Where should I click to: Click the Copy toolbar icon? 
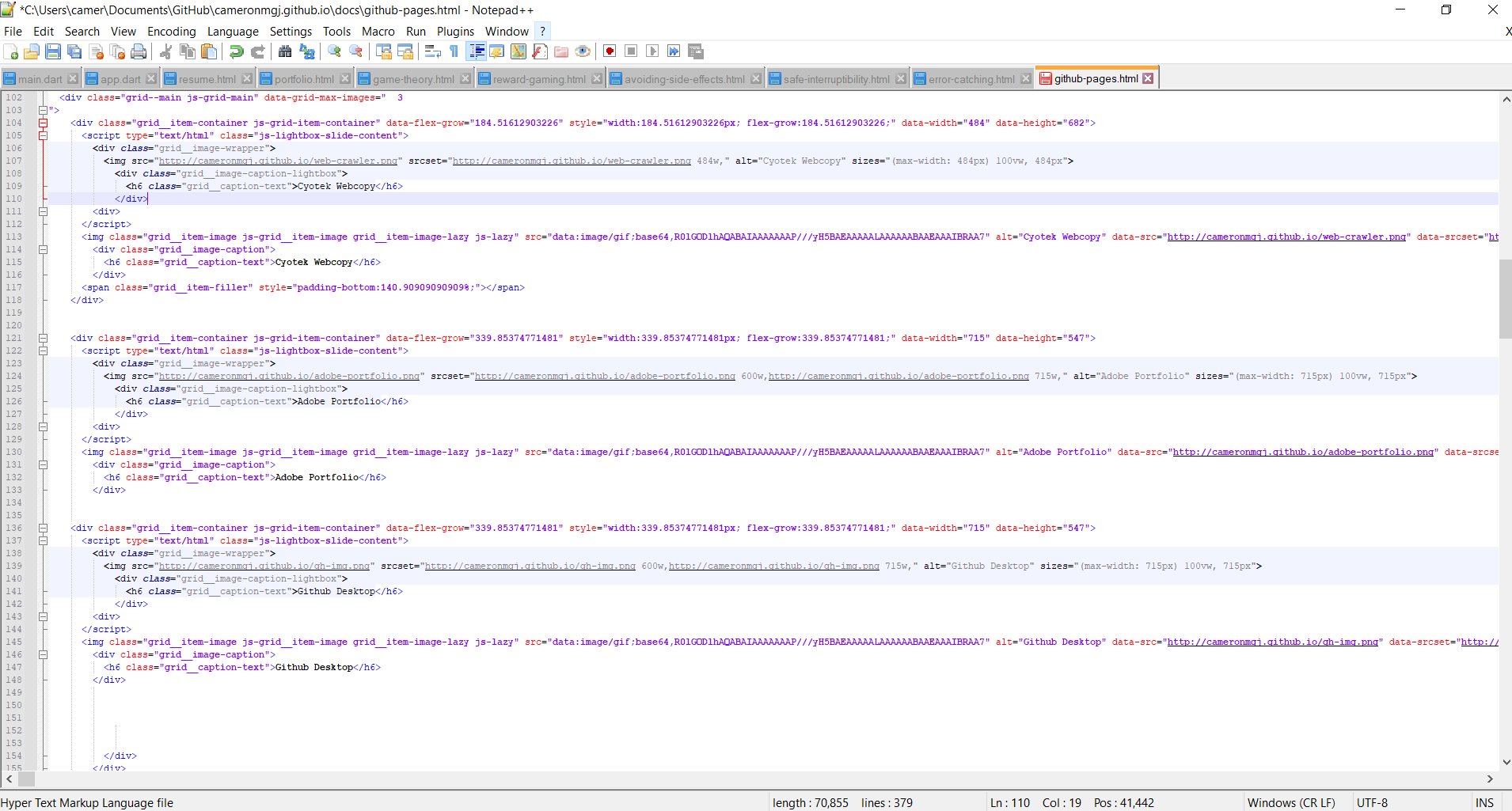pyautogui.click(x=188, y=51)
